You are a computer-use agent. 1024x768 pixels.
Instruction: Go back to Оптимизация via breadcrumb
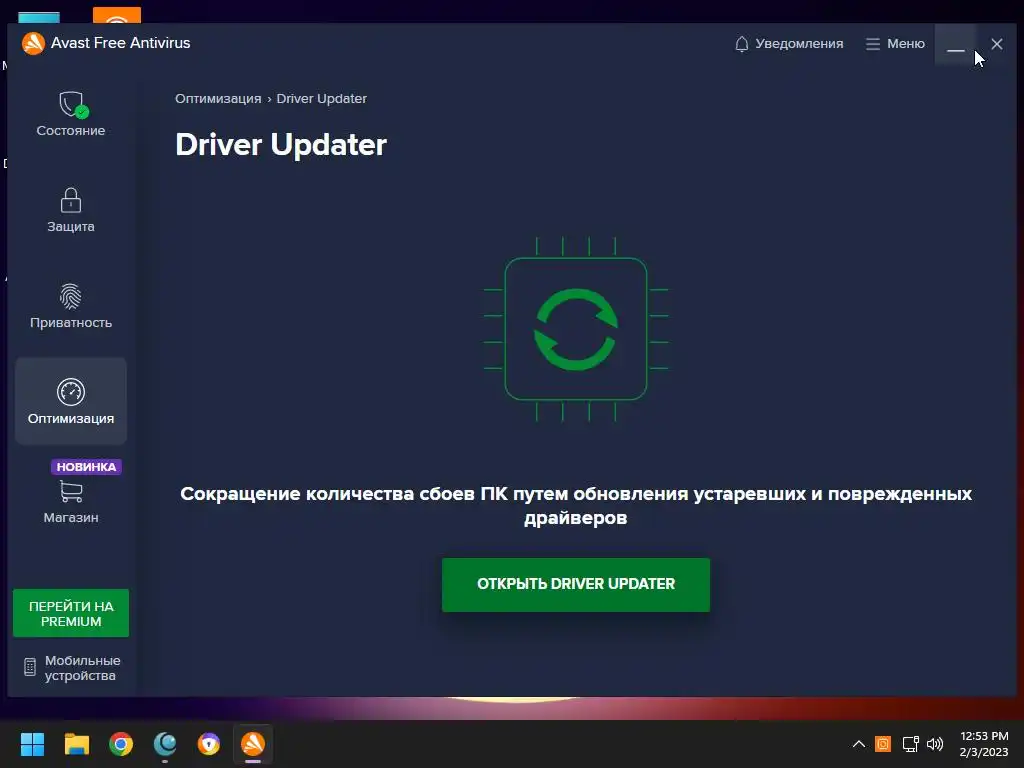click(x=218, y=99)
